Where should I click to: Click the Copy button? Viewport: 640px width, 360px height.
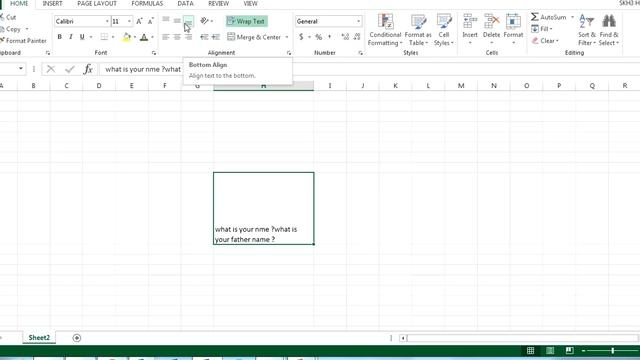pyautogui.click(x=12, y=29)
